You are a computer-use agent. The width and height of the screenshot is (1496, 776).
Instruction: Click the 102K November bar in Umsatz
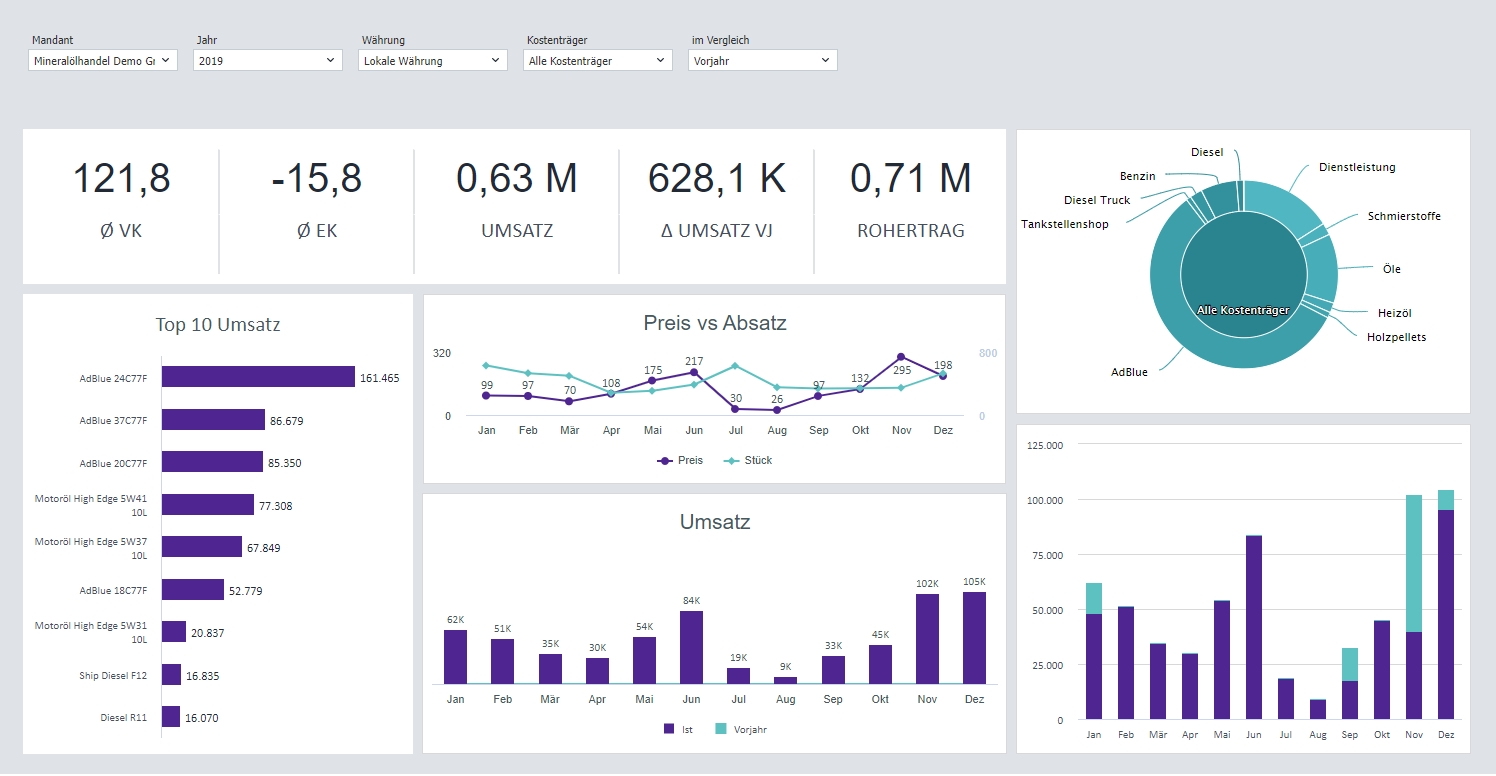(x=927, y=639)
